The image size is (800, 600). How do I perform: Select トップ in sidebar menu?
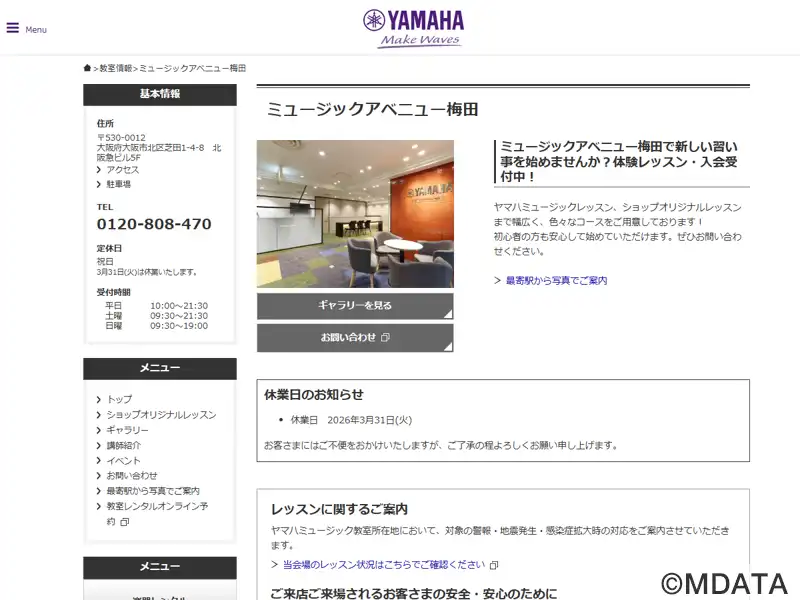tap(119, 399)
